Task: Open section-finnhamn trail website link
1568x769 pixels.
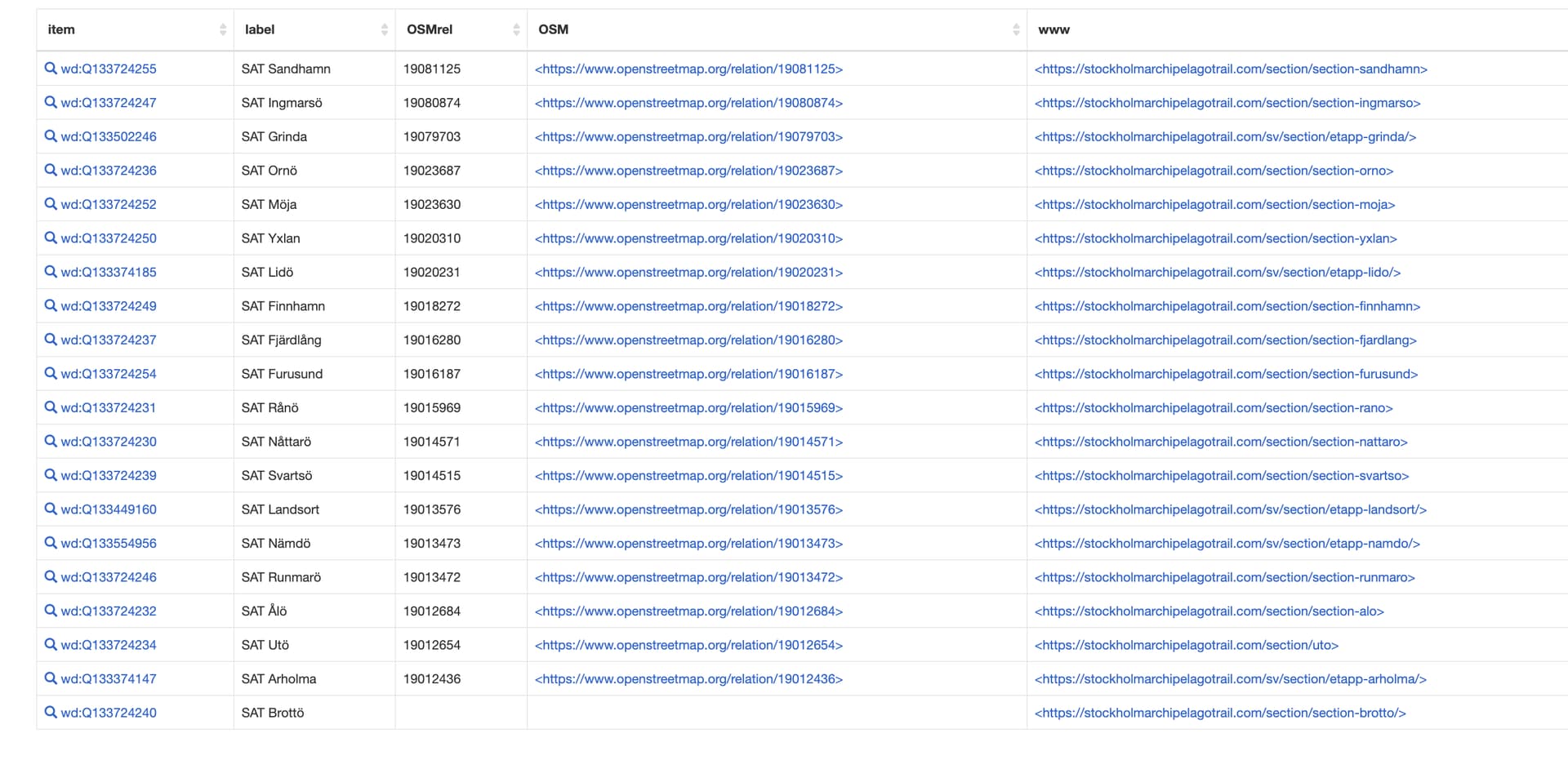Action: point(1227,306)
